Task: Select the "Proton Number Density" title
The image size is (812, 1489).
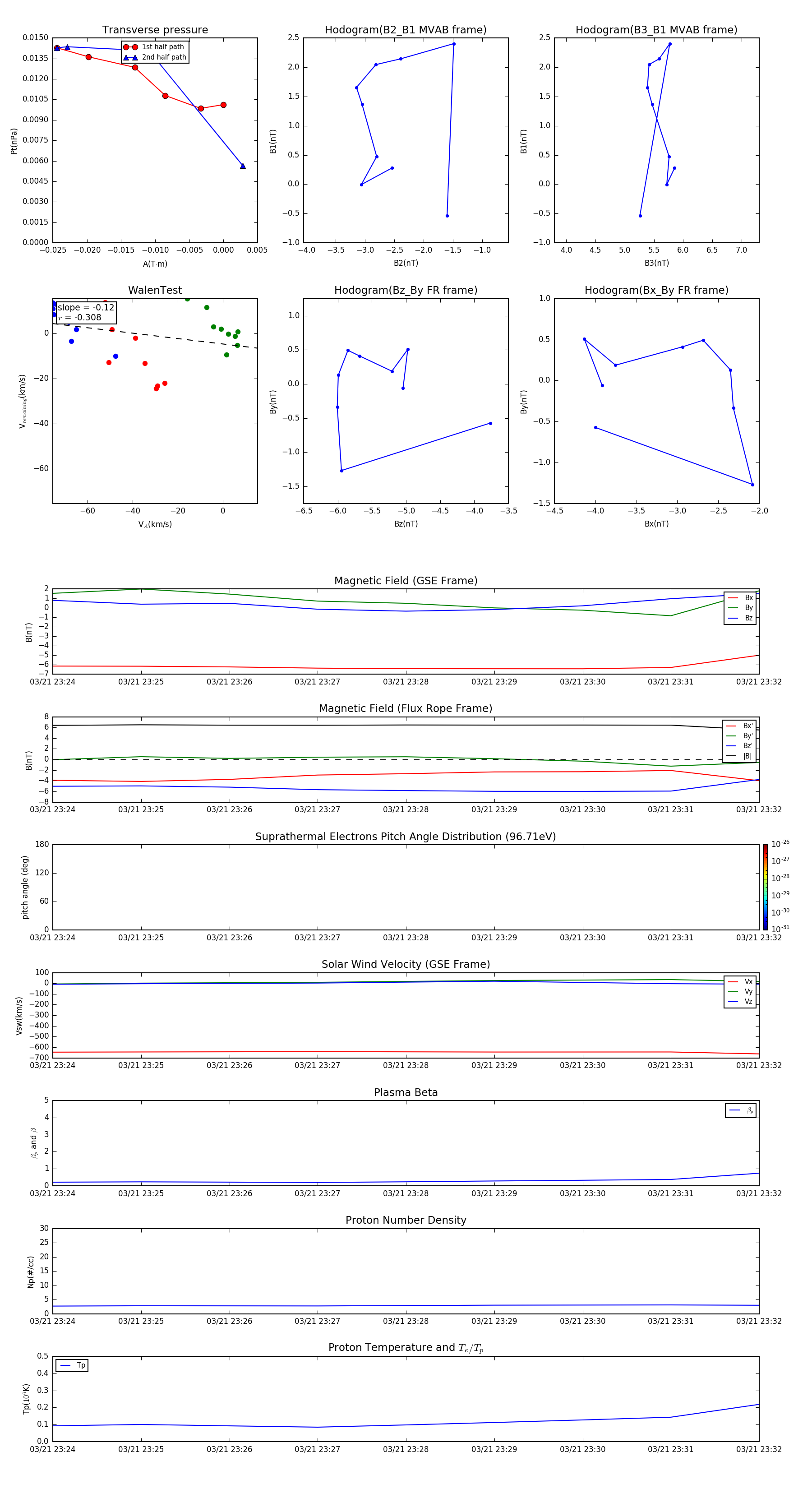Action: tap(406, 1221)
